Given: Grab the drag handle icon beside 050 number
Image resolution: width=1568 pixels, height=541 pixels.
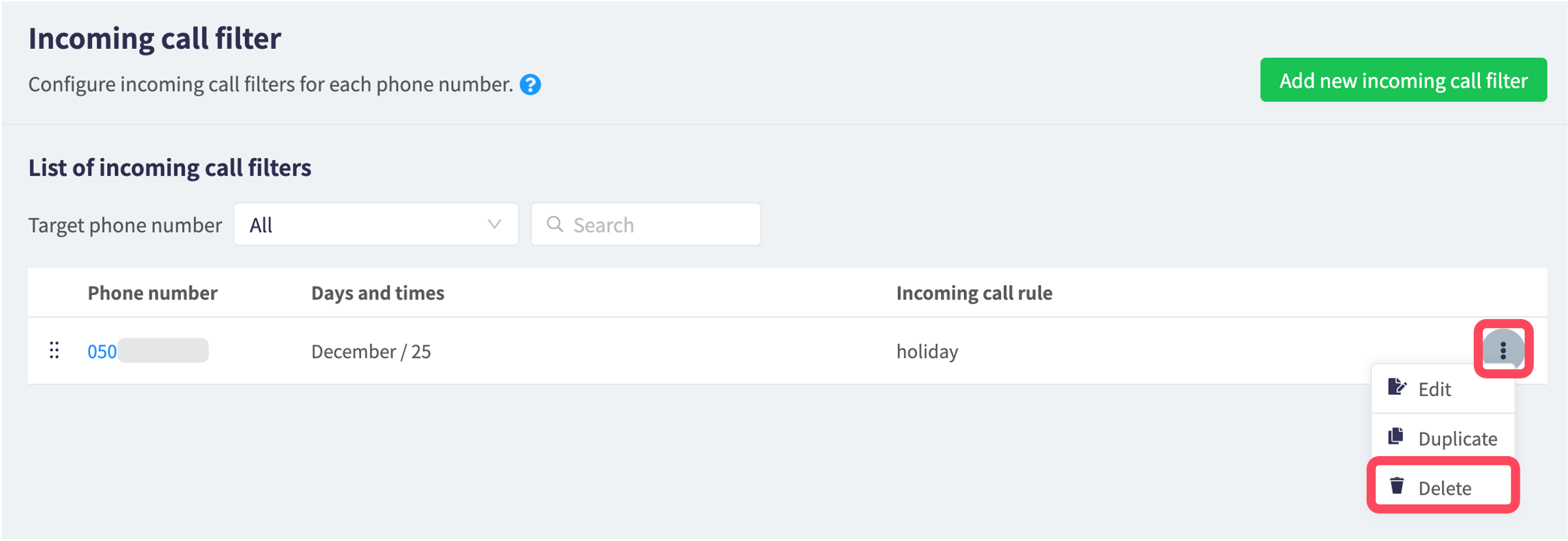Looking at the screenshot, I should (x=55, y=350).
